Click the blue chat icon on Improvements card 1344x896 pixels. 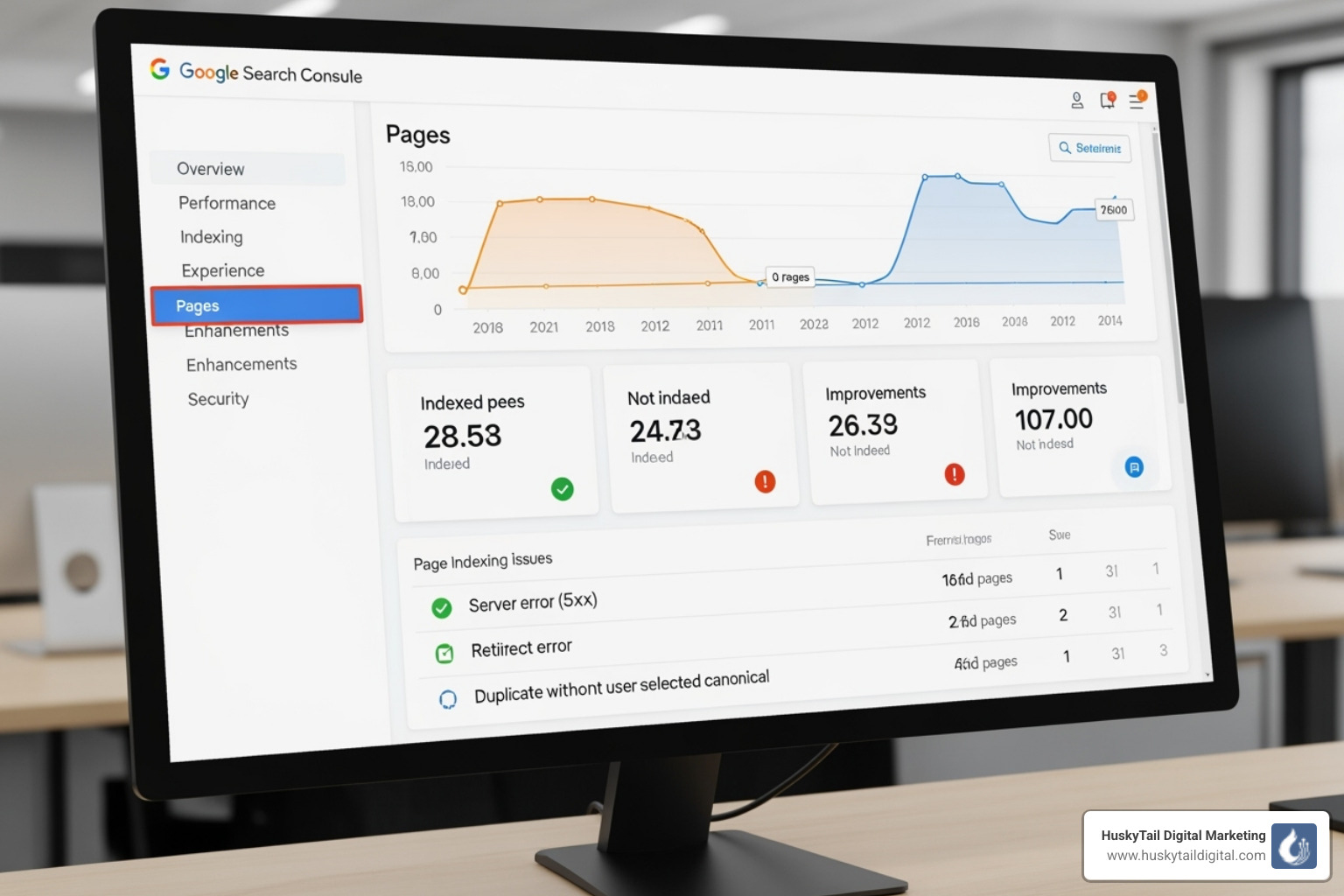pos(1135,468)
